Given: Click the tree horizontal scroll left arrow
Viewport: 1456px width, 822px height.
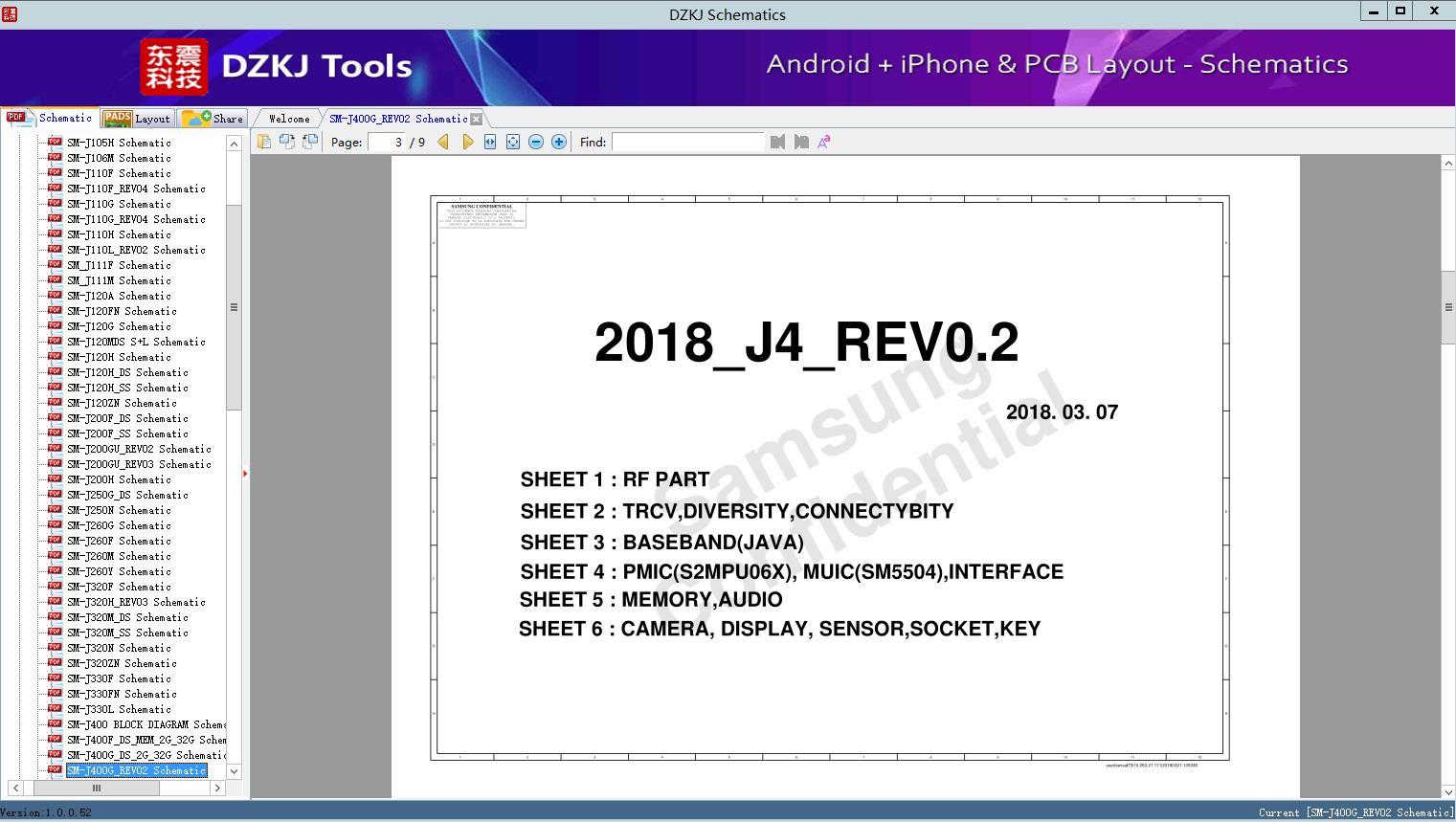Looking at the screenshot, I should (14, 788).
